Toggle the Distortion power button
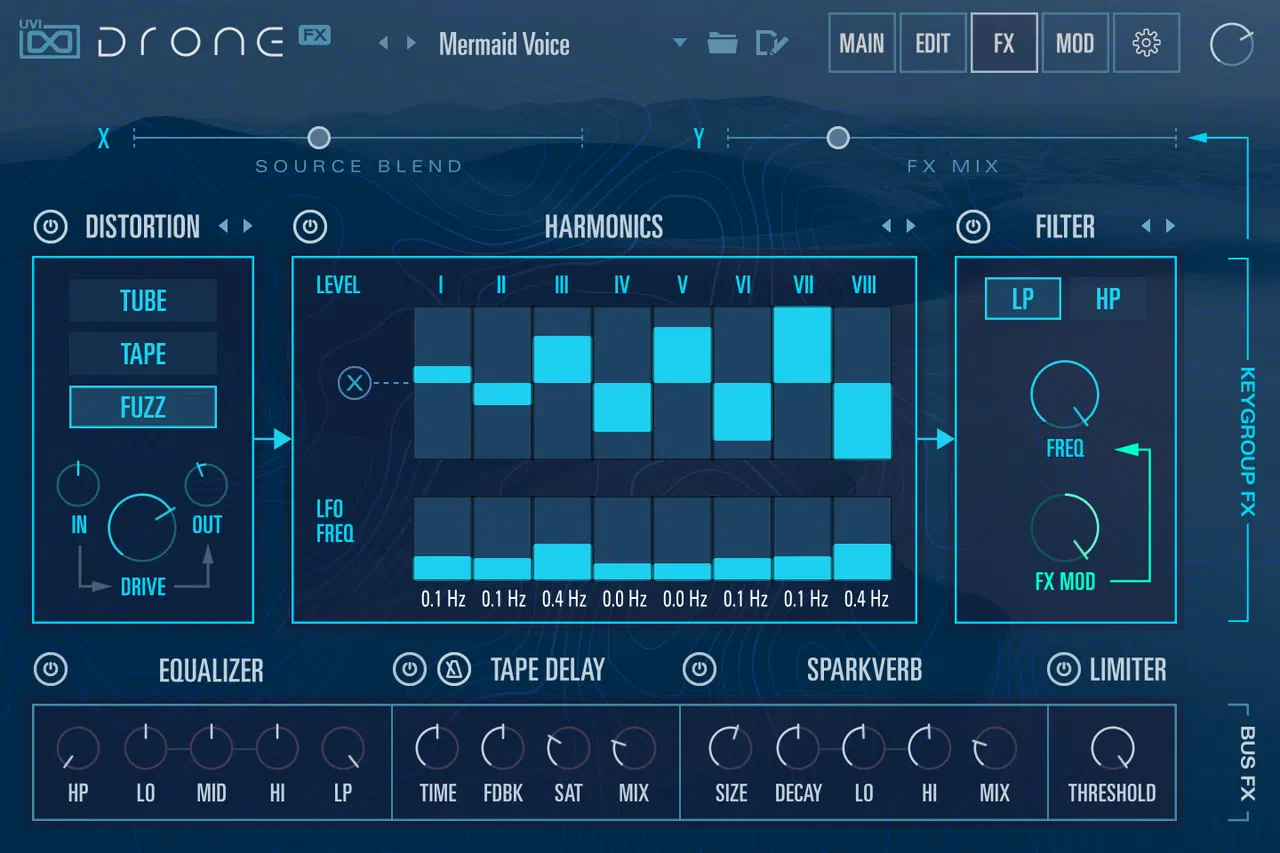This screenshot has height=853, width=1280. coord(50,227)
